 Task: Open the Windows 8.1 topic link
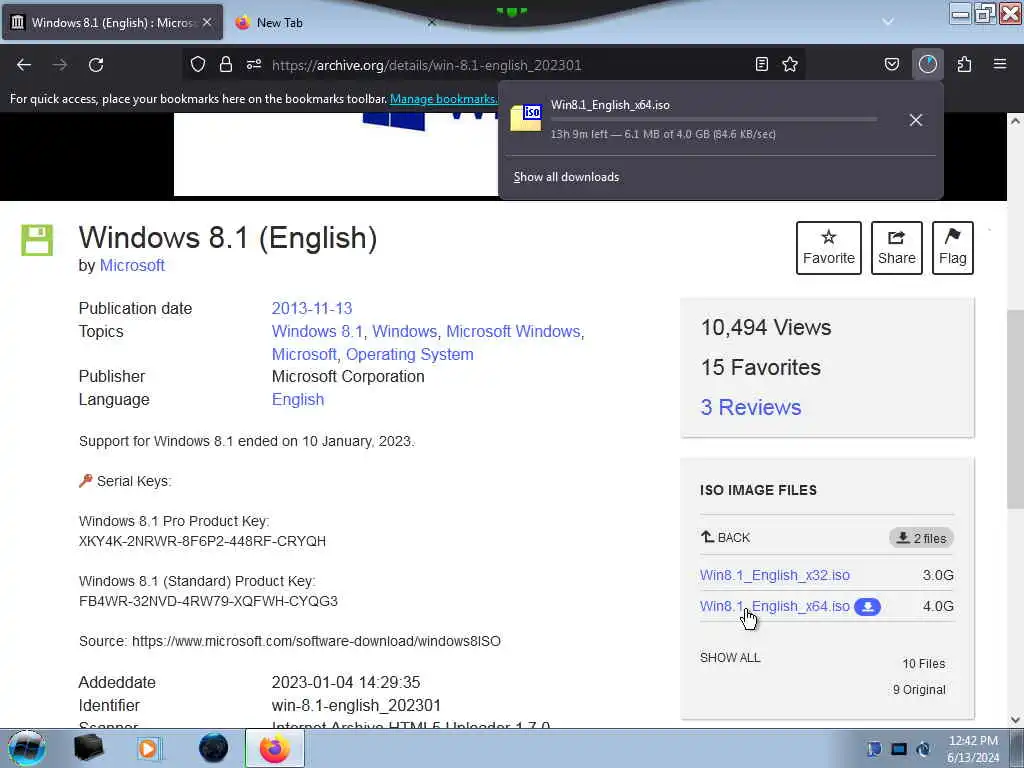click(x=317, y=331)
